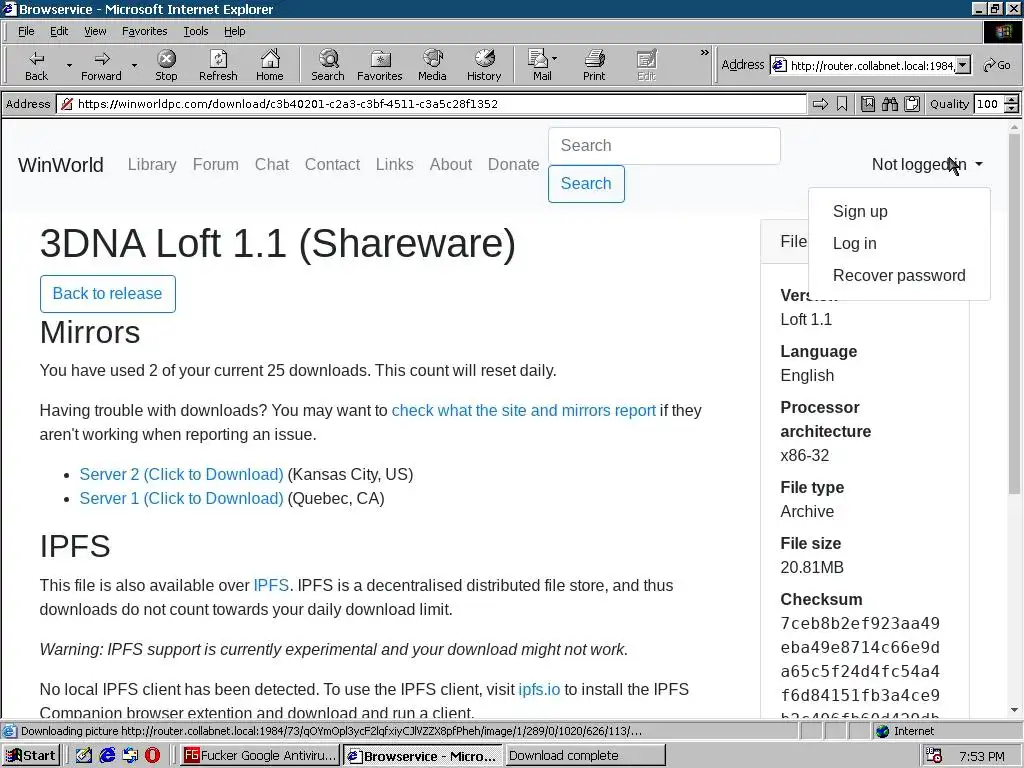Open the Browservice bookmarks book icon
This screenshot has width=1024, height=768.
(868, 104)
